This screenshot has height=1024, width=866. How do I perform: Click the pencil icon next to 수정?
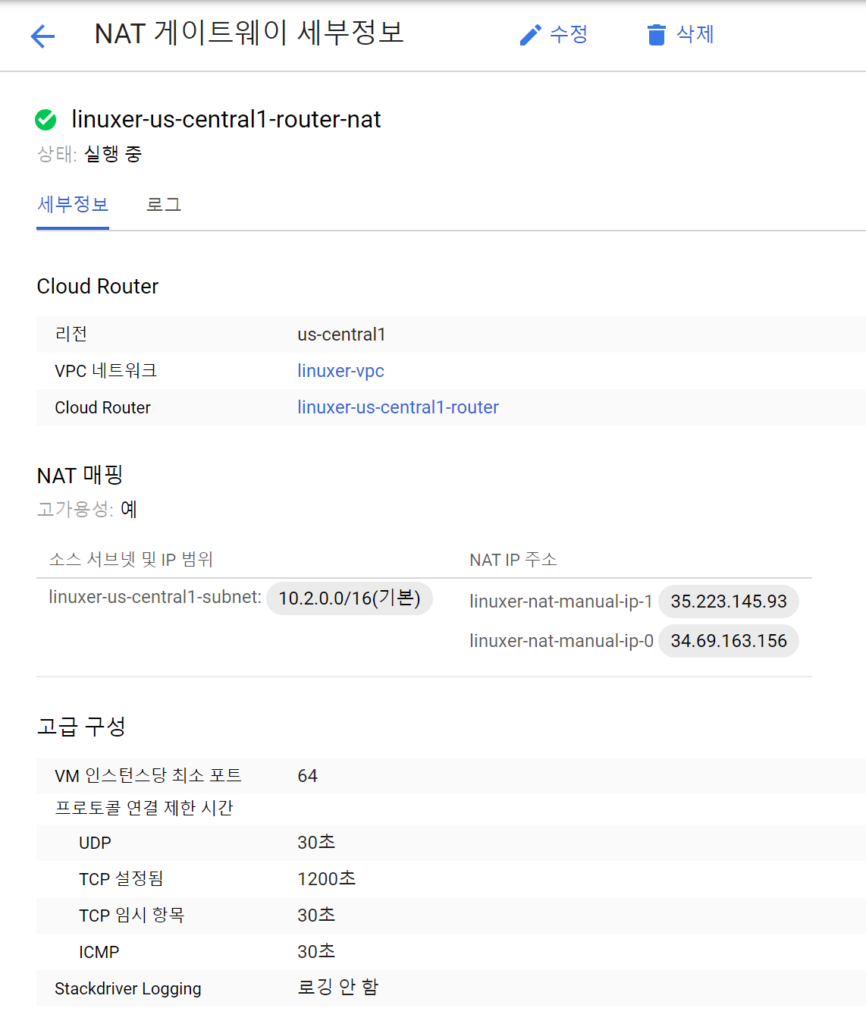(529, 36)
